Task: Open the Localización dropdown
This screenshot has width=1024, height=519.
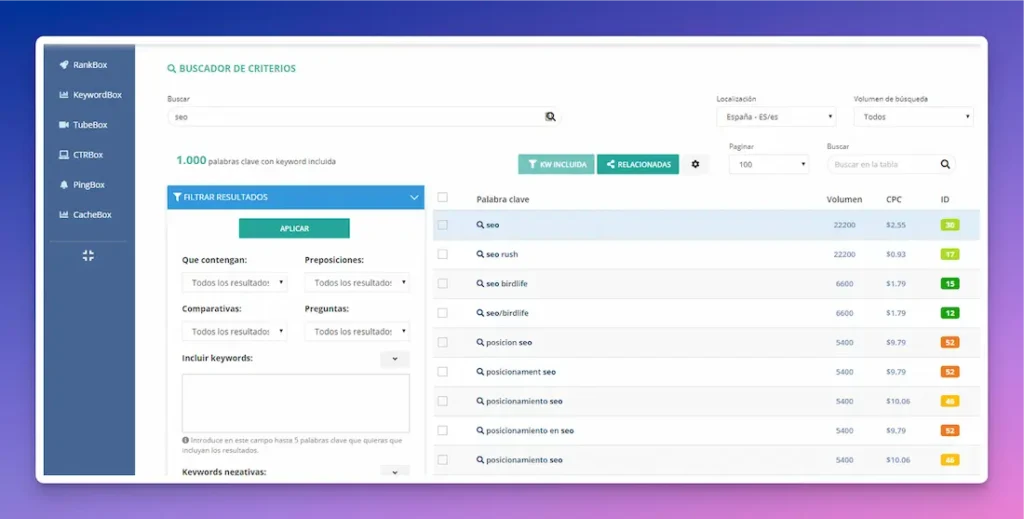Action: [x=776, y=117]
